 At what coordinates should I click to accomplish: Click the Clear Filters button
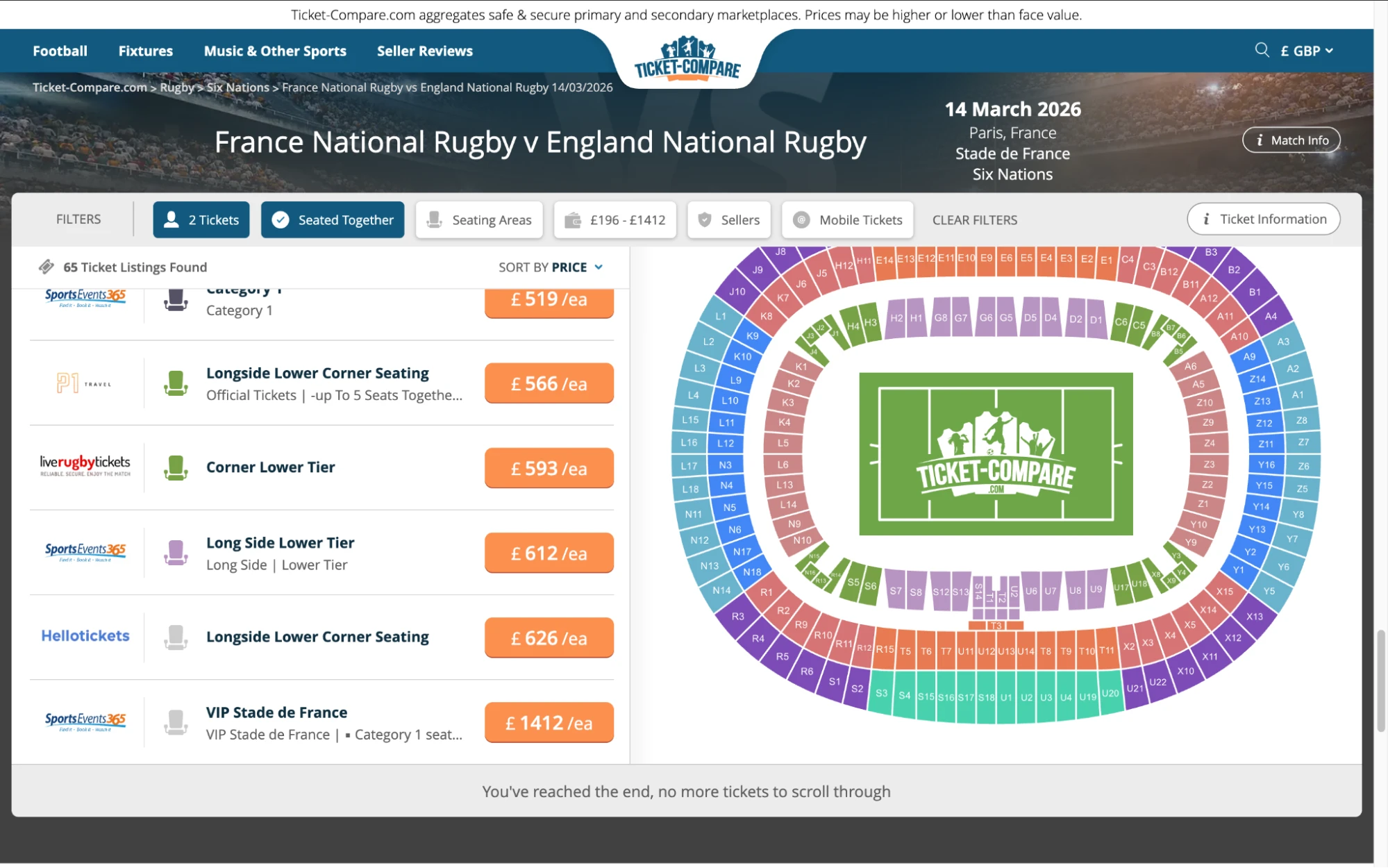click(974, 219)
